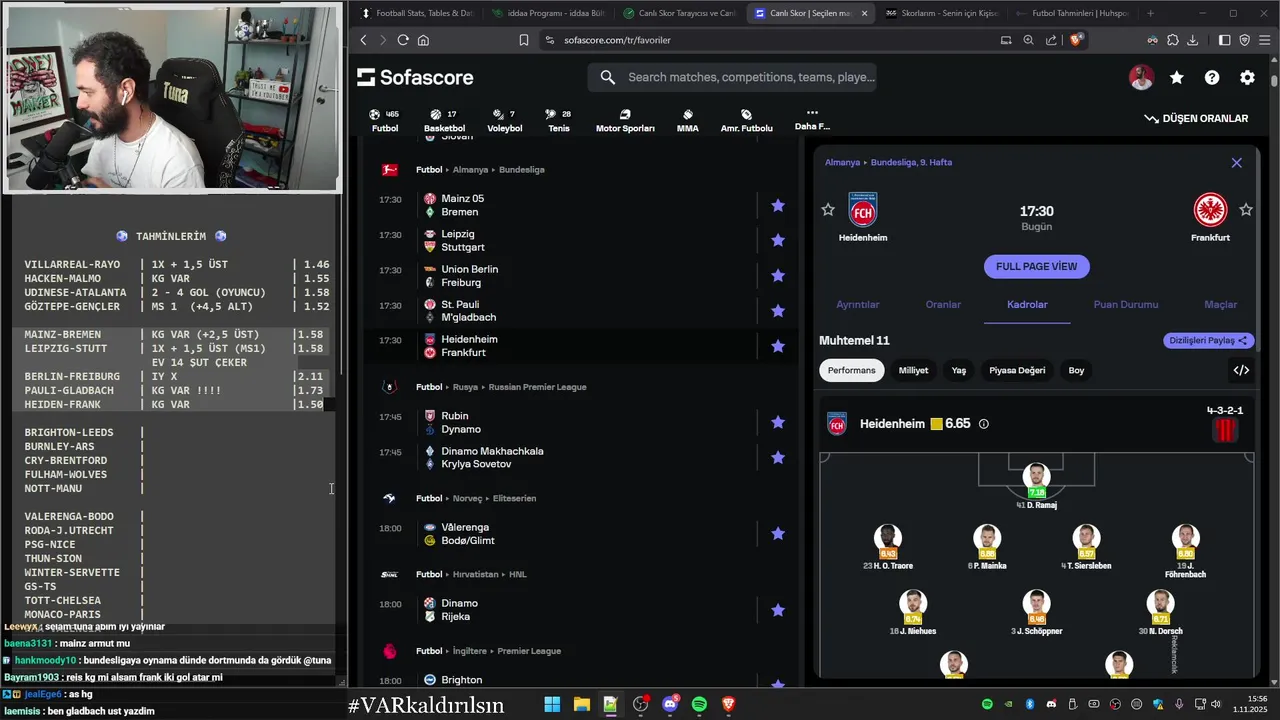Open the browser downloads icon

1192,40
